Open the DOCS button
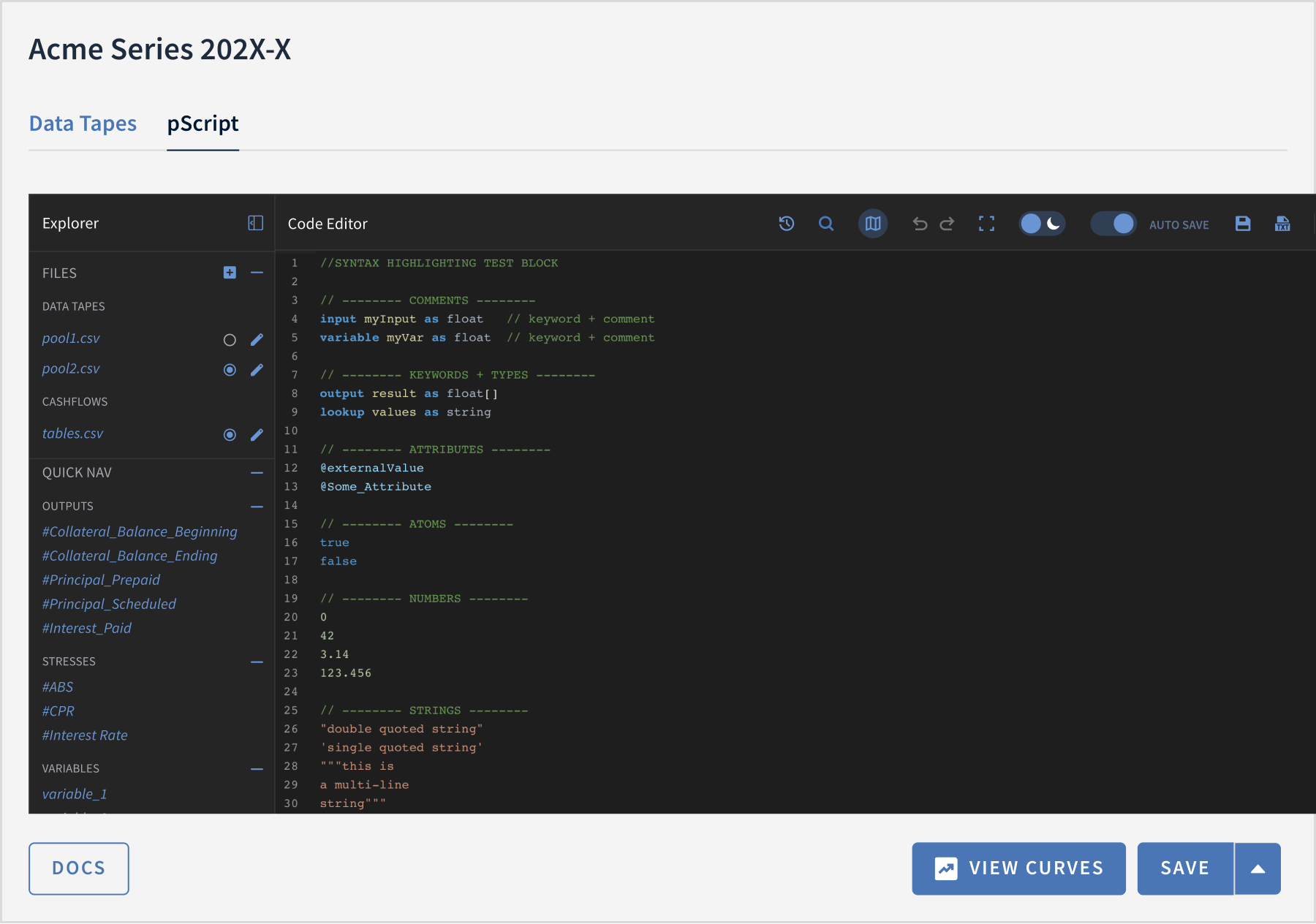The height and width of the screenshot is (924, 1316). point(79,868)
